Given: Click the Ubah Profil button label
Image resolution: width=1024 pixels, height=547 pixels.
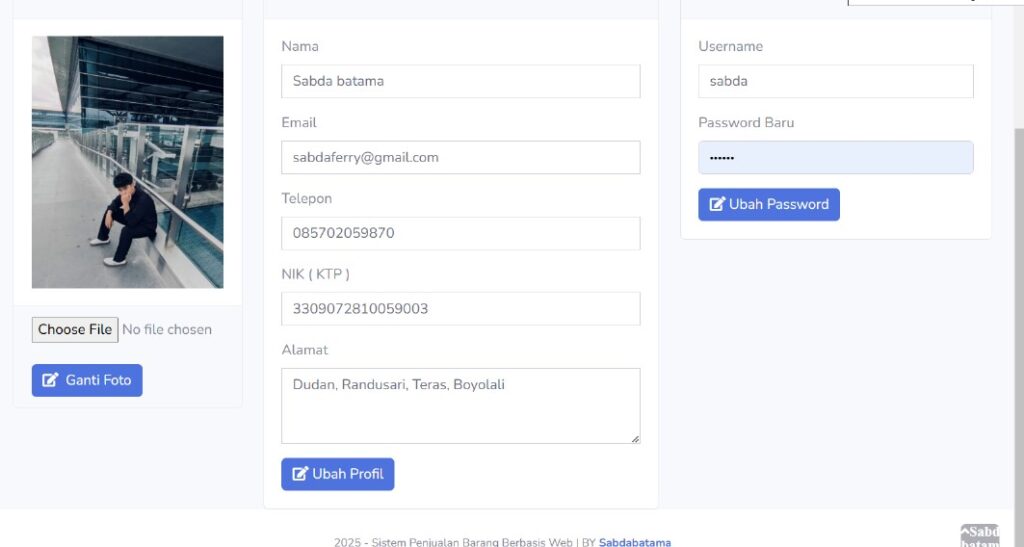Looking at the screenshot, I should pos(348,474).
